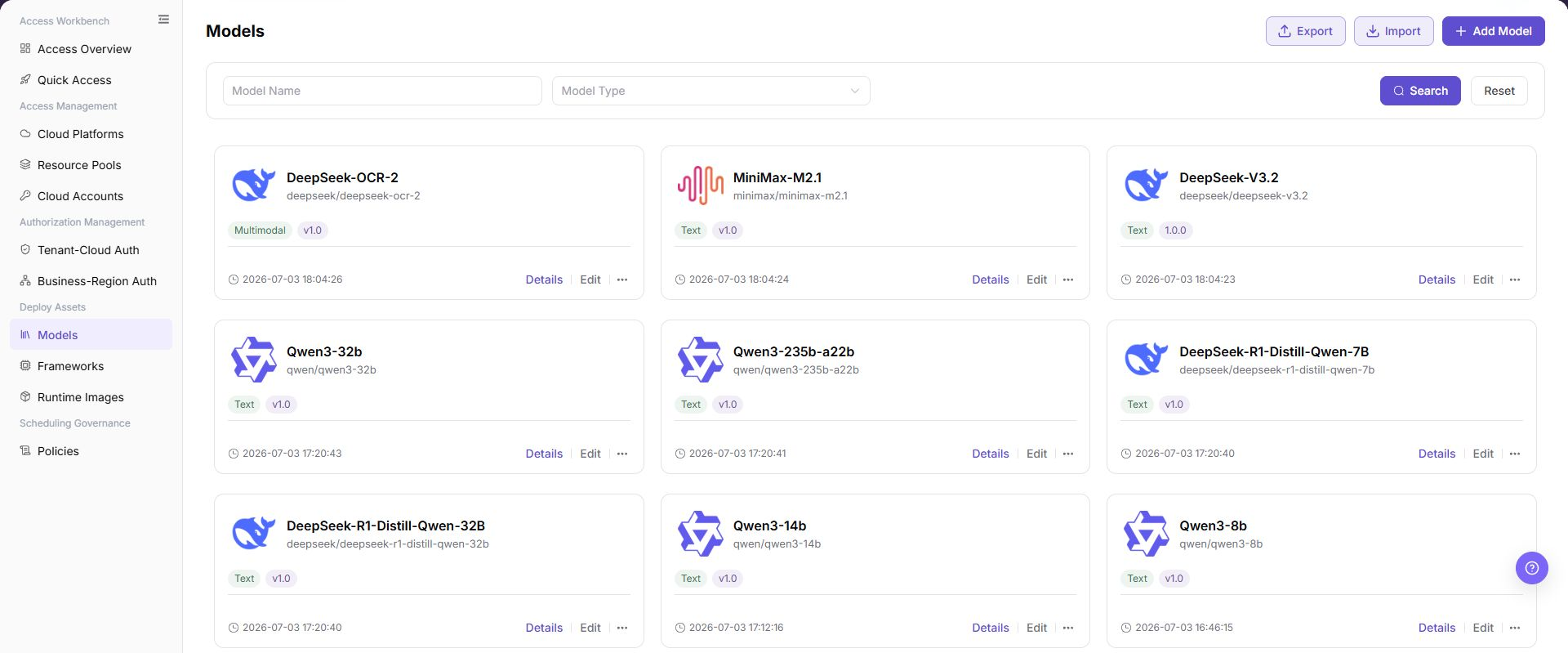Collapse the sidebar menu icon
The image size is (1568, 653).
163,20
